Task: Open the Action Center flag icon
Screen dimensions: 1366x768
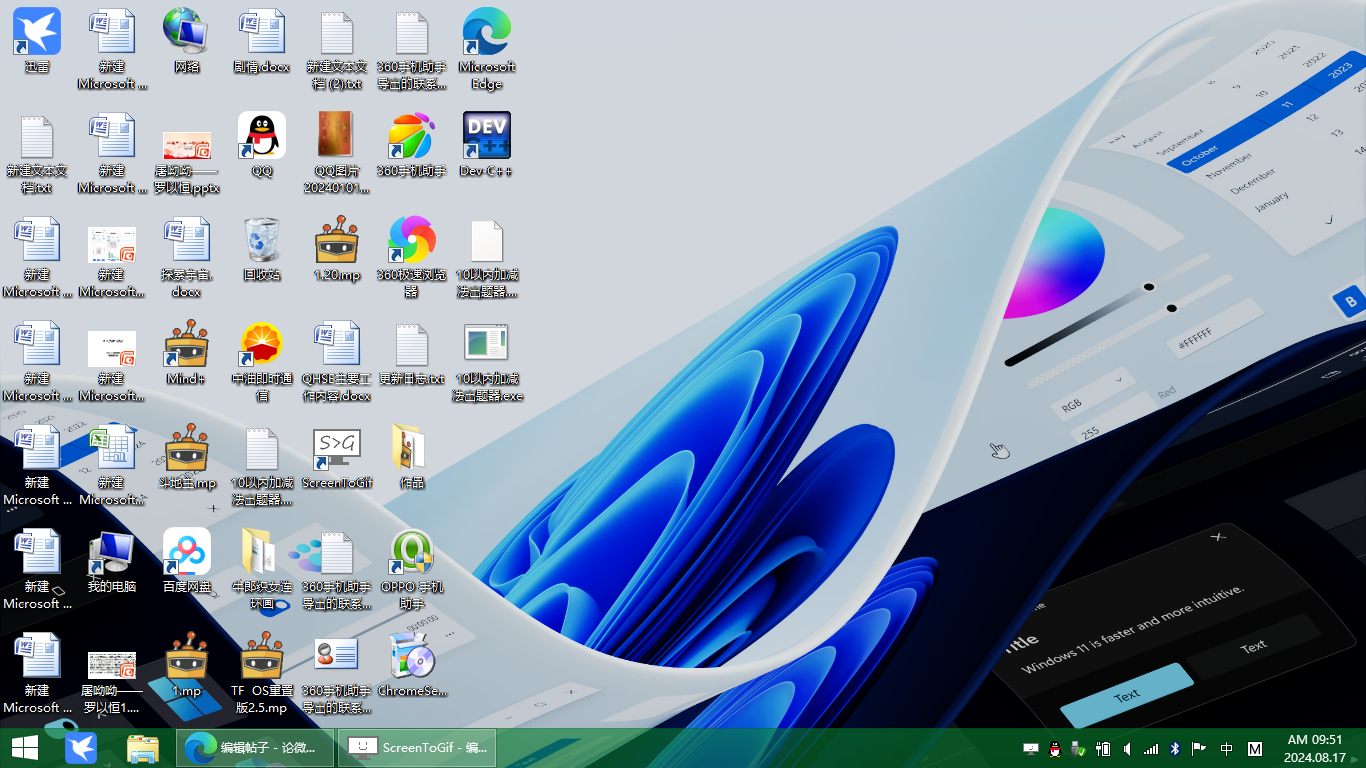Action: (x=1199, y=748)
